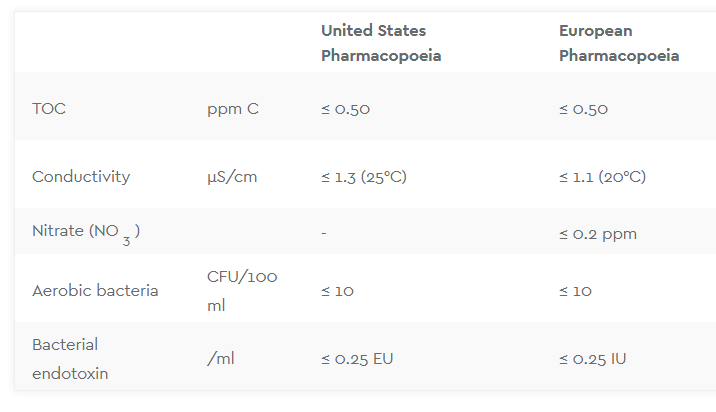Image resolution: width=716 pixels, height=412 pixels.
Task: Click the Conductivity row label
Action: pos(81,177)
